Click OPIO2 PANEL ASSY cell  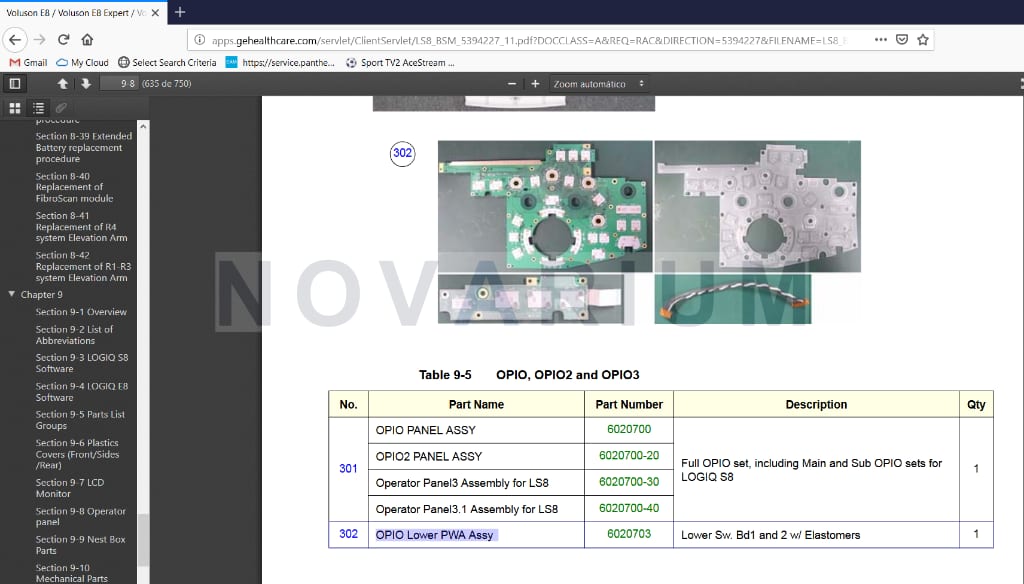coord(476,457)
